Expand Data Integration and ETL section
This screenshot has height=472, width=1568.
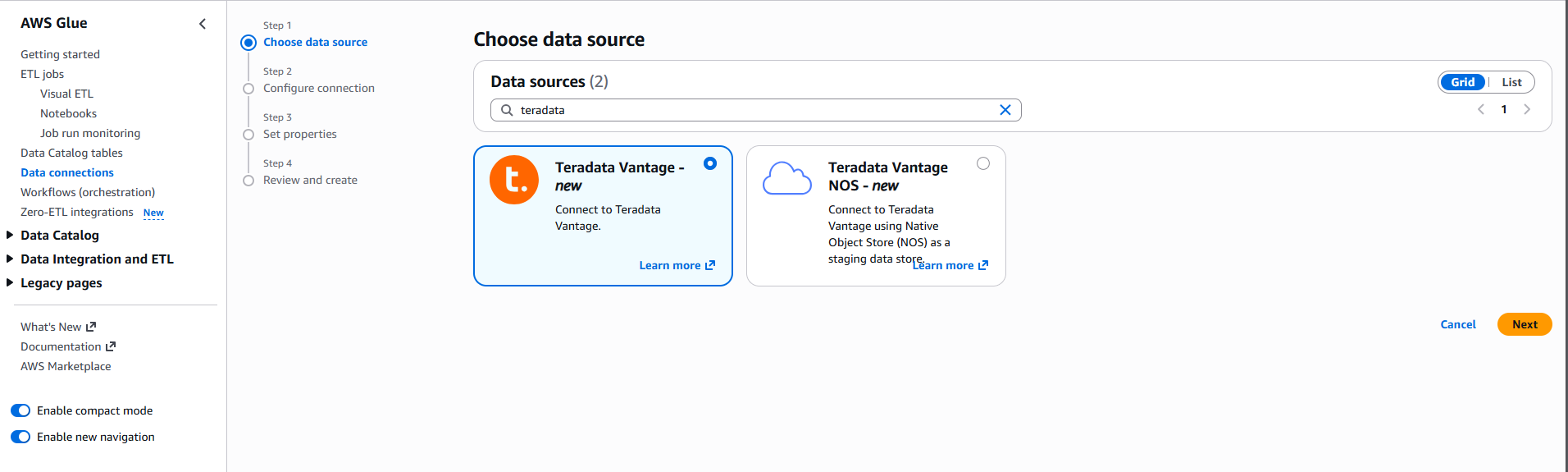tap(10, 259)
